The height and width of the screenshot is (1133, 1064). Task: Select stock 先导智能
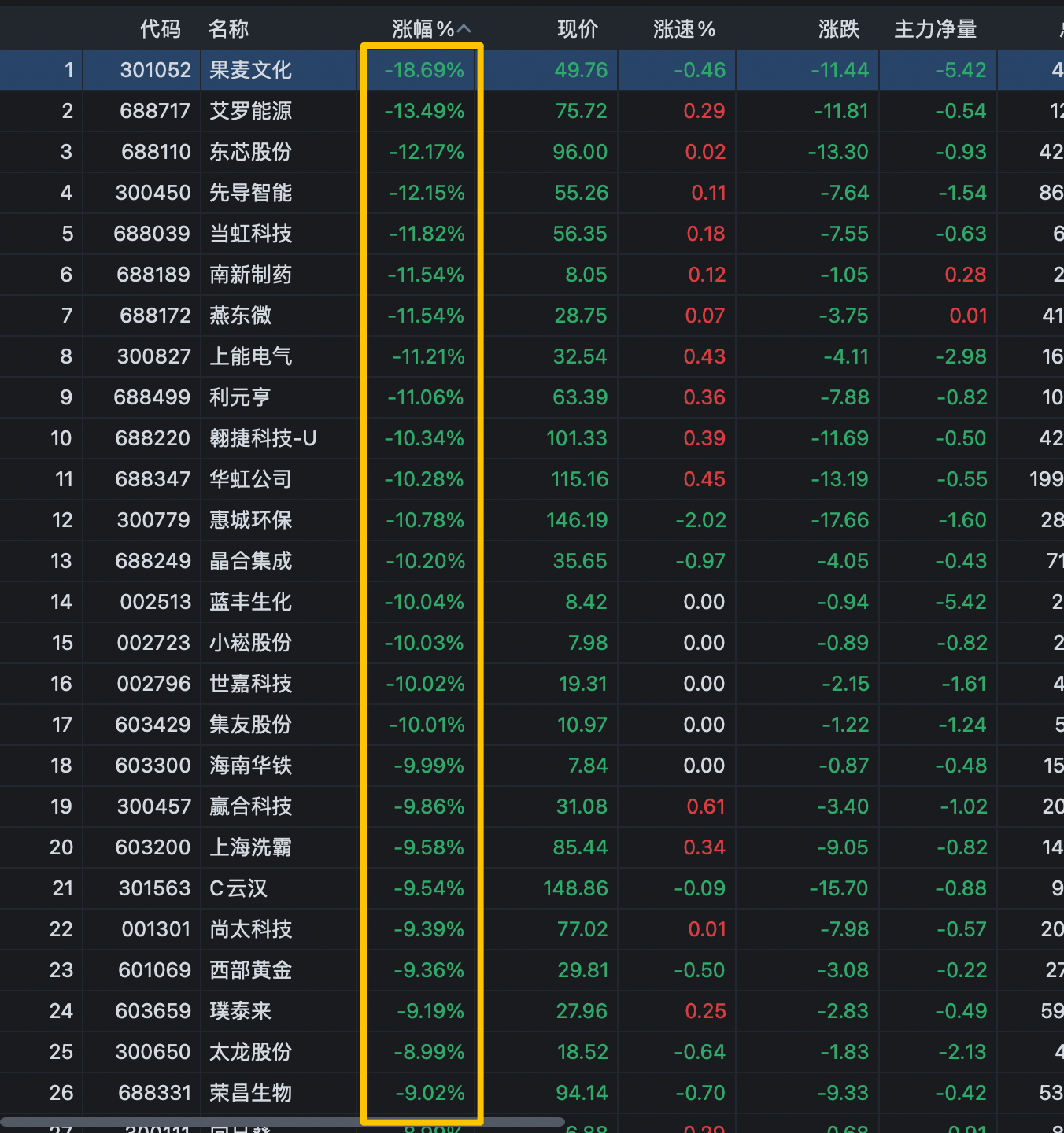point(250,193)
